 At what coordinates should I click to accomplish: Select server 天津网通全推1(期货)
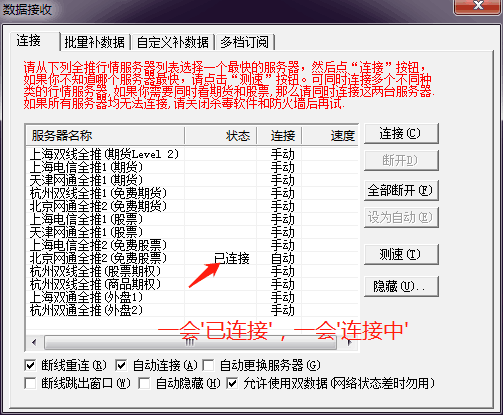(x=86, y=180)
